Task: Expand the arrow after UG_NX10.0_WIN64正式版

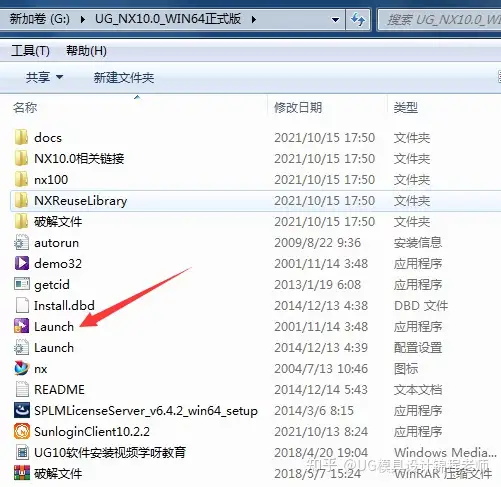Action: coord(254,19)
